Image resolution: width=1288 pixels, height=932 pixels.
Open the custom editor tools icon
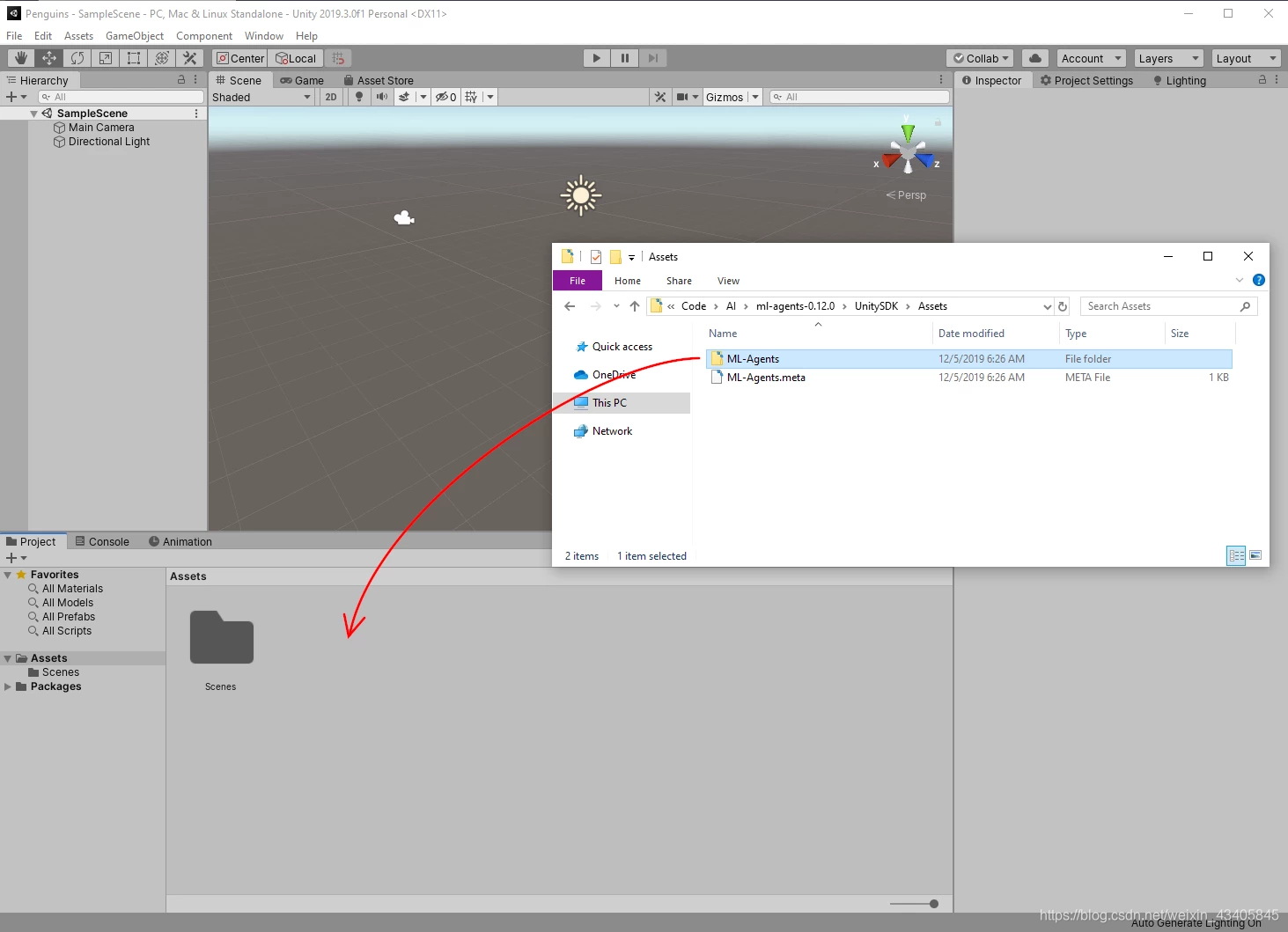click(x=190, y=58)
